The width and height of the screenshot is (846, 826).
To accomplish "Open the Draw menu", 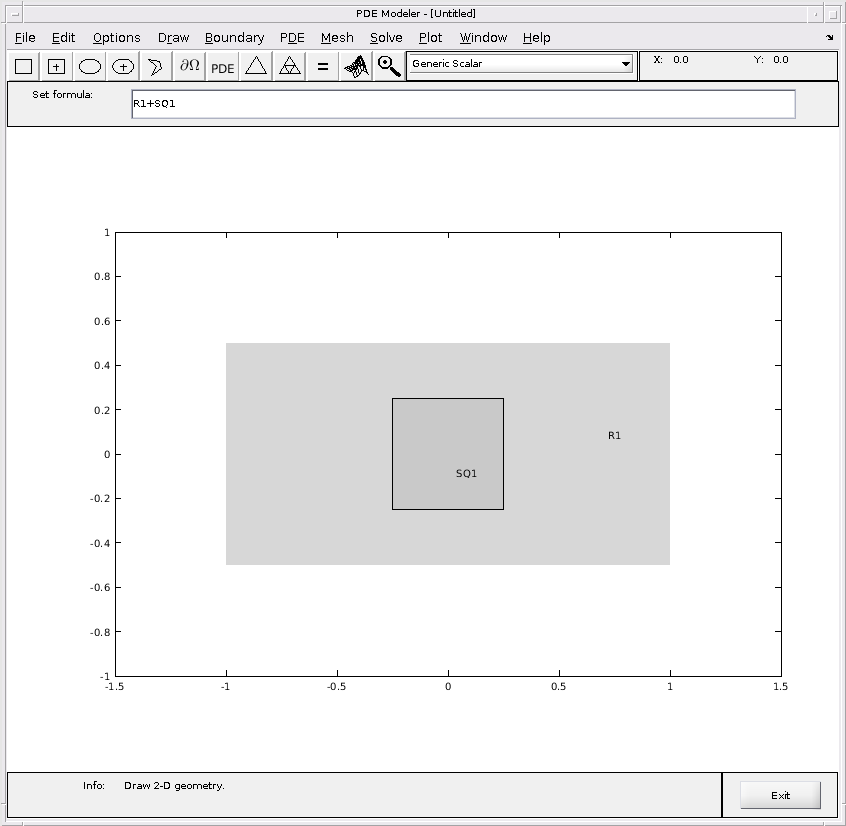I will point(173,38).
